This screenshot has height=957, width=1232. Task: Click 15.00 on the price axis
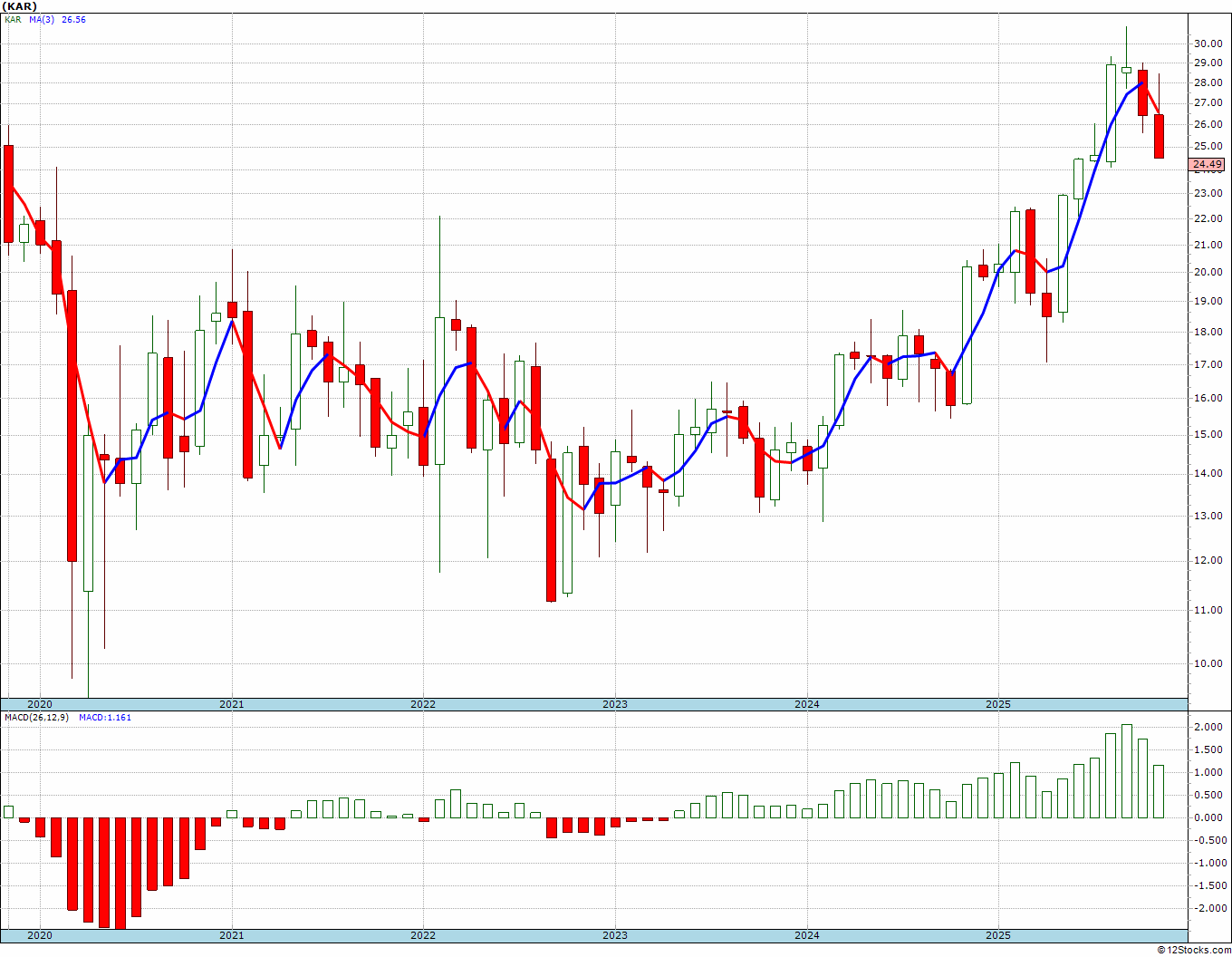coord(1207,435)
